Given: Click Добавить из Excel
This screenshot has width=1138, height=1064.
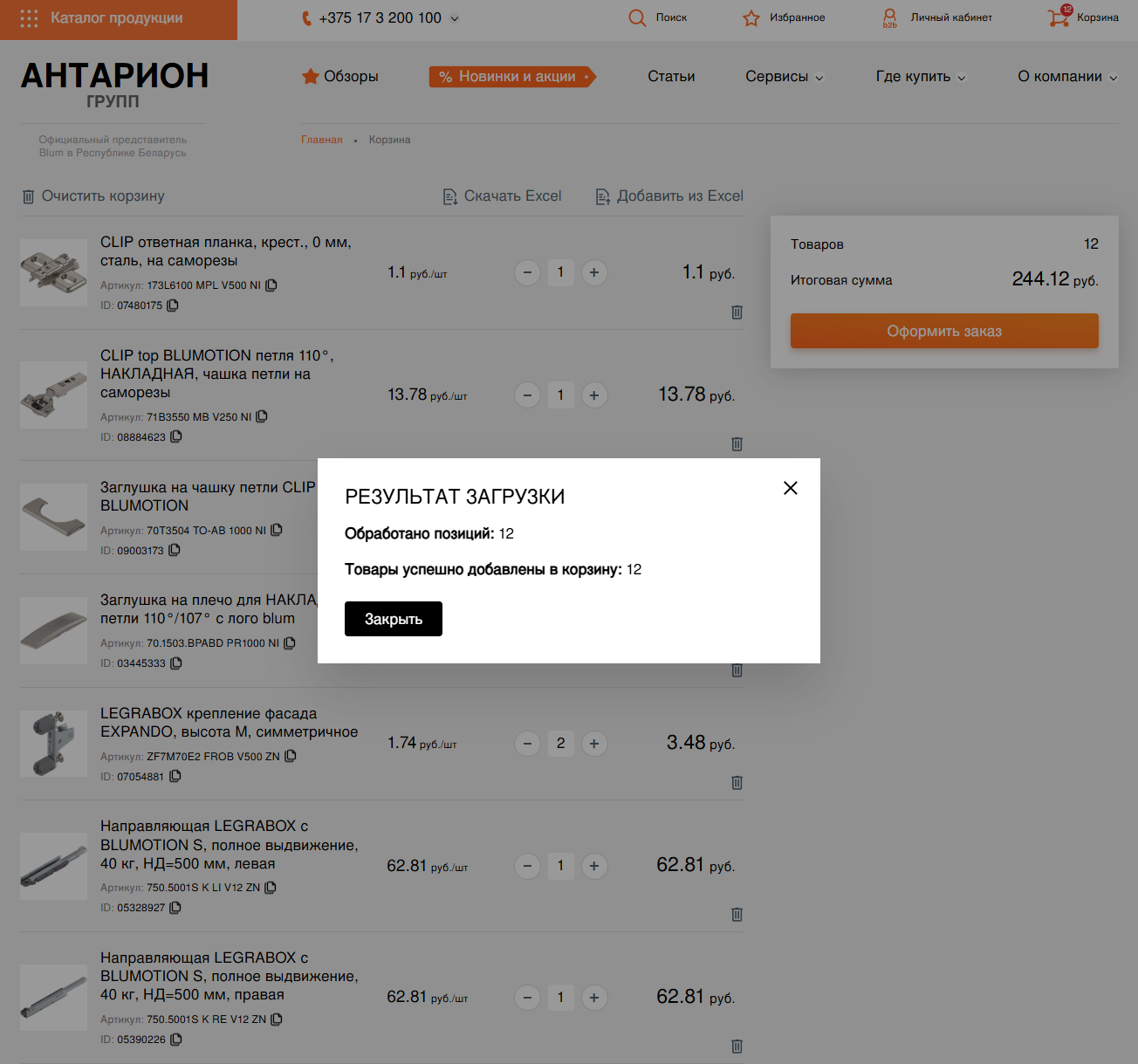Looking at the screenshot, I should 669,196.
